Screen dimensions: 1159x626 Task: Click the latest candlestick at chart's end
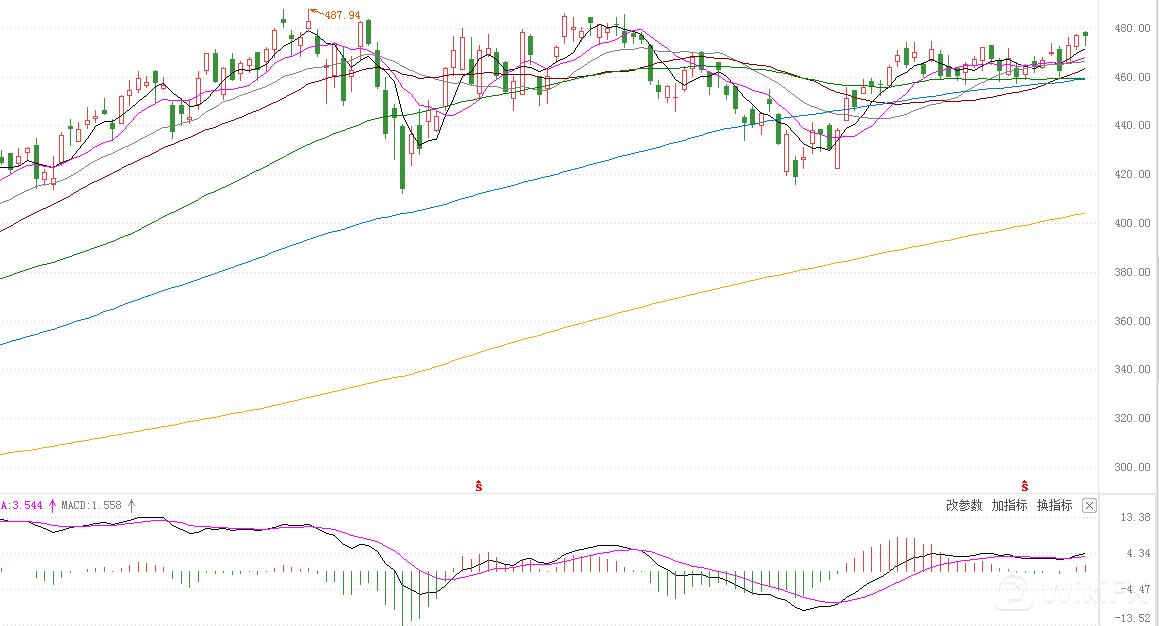(x=1085, y=34)
